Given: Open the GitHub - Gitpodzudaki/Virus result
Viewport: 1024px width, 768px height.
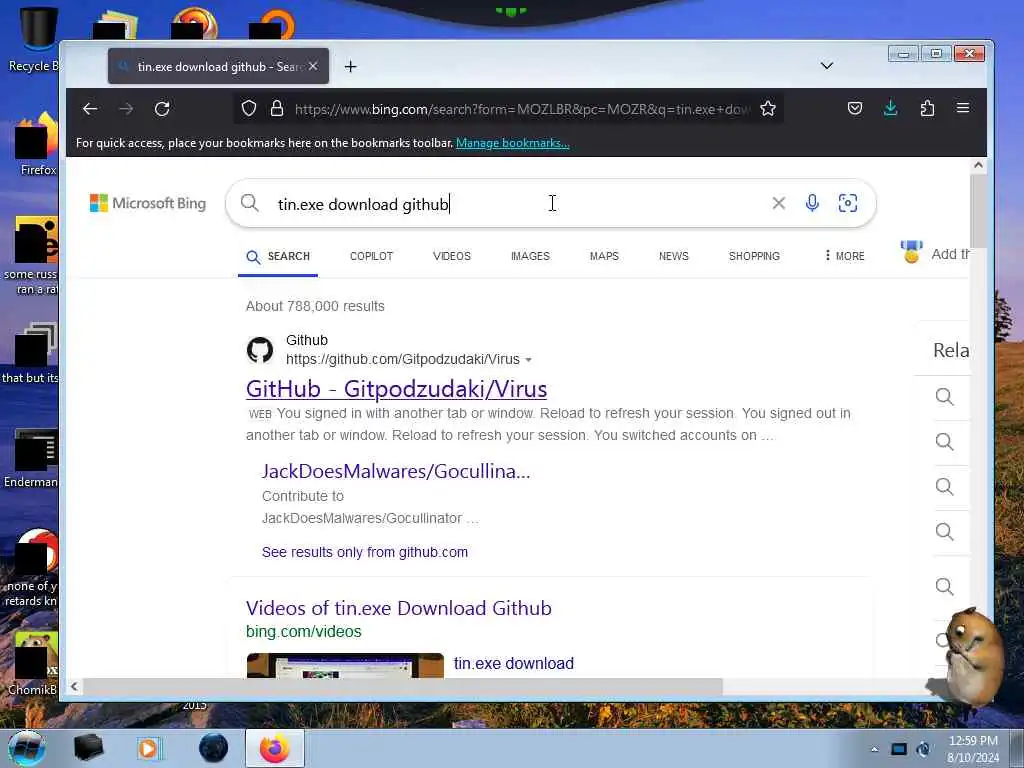Looking at the screenshot, I should point(396,389).
